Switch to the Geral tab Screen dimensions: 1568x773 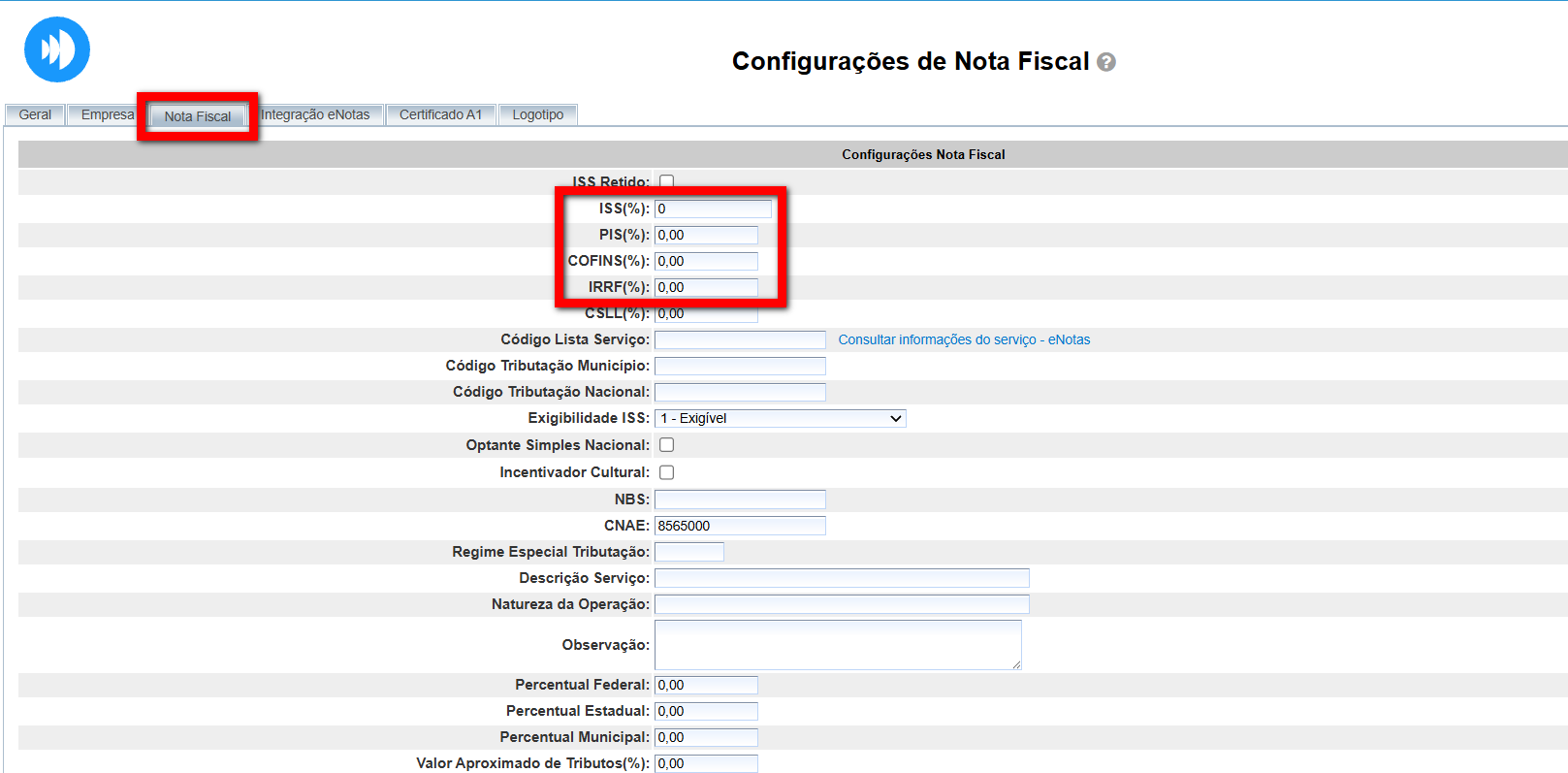click(35, 114)
